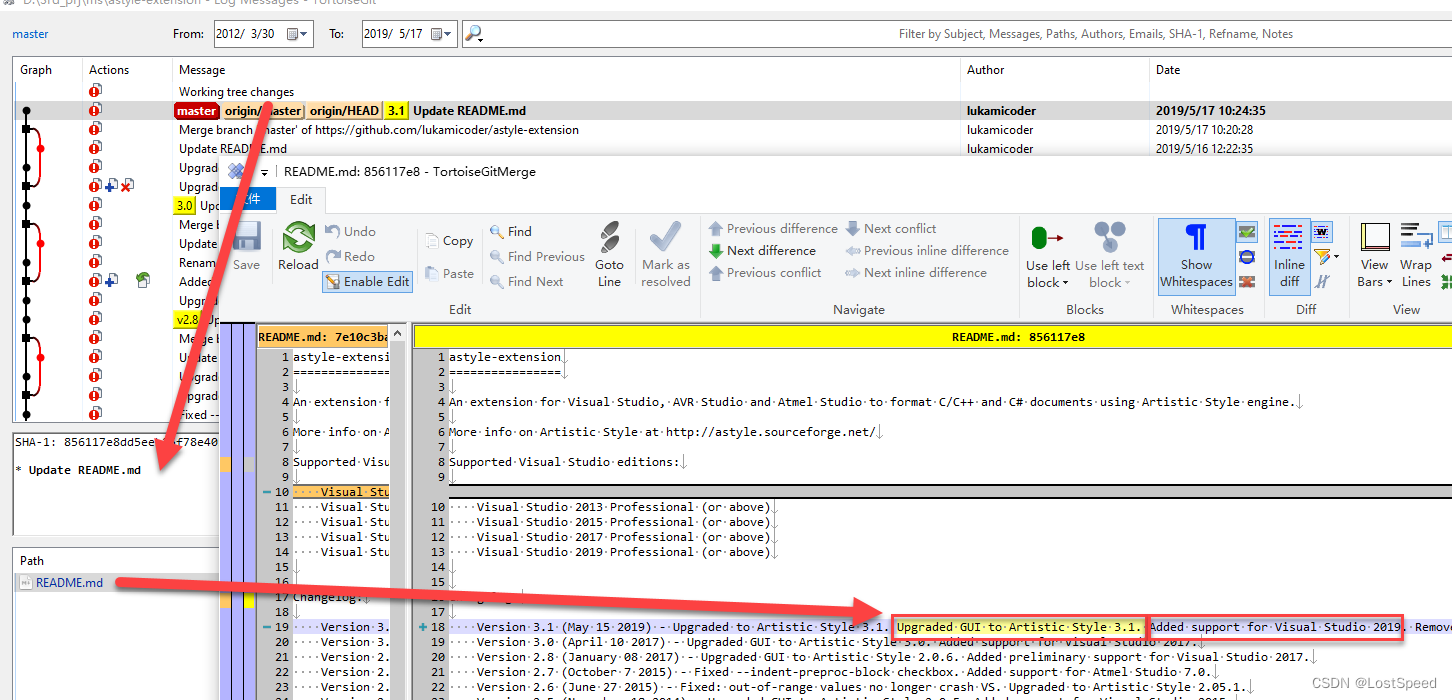1452x700 pixels.
Task: Click Paste in the ribbon
Action: [449, 274]
